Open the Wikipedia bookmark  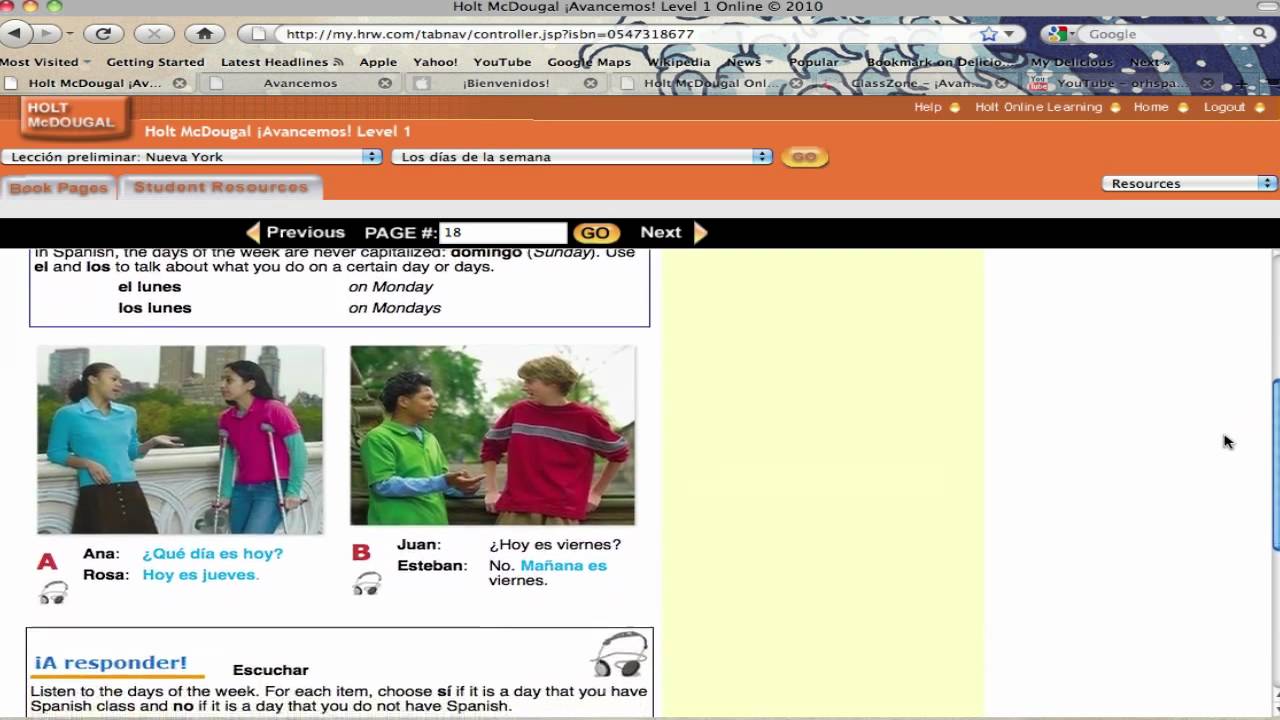click(x=678, y=62)
